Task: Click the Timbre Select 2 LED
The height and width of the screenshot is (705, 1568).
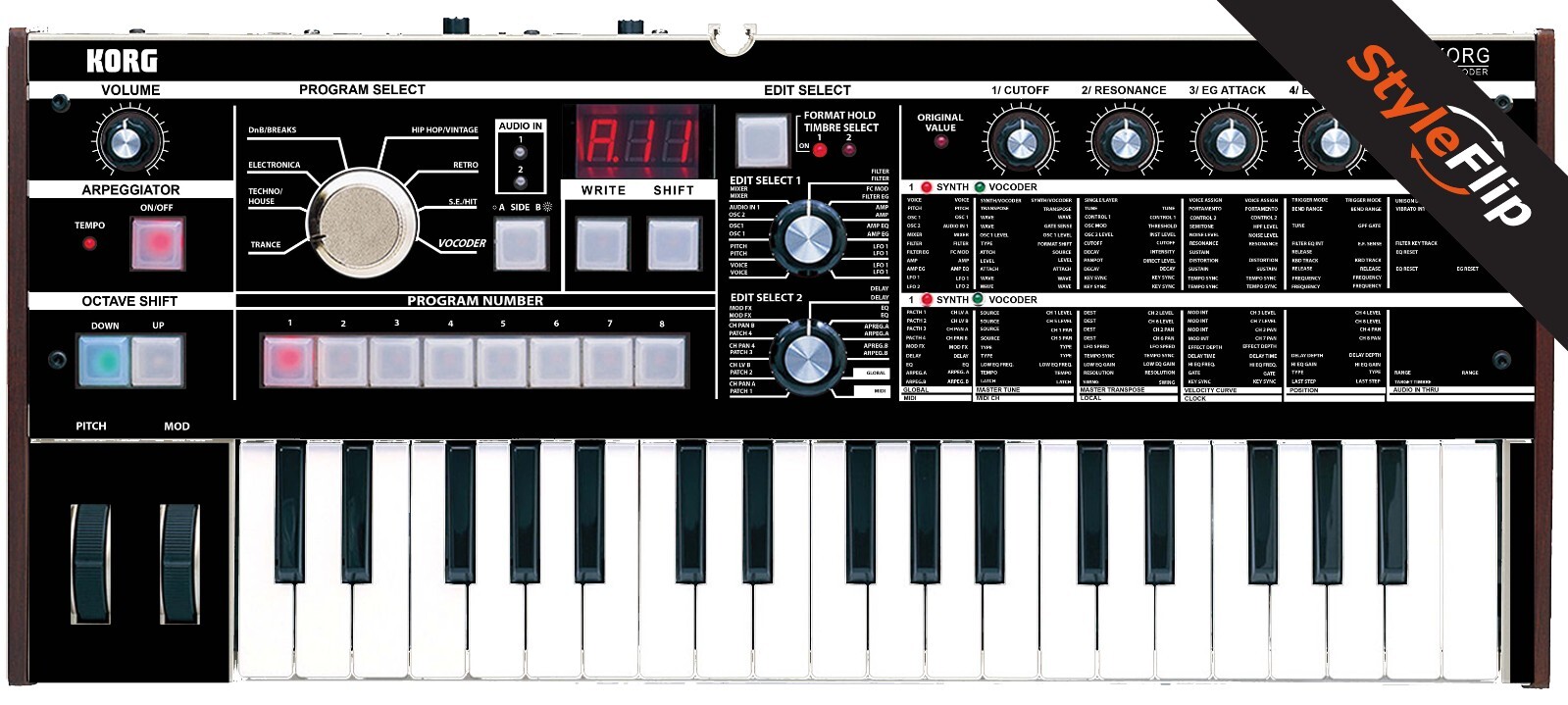Action: 849,150
